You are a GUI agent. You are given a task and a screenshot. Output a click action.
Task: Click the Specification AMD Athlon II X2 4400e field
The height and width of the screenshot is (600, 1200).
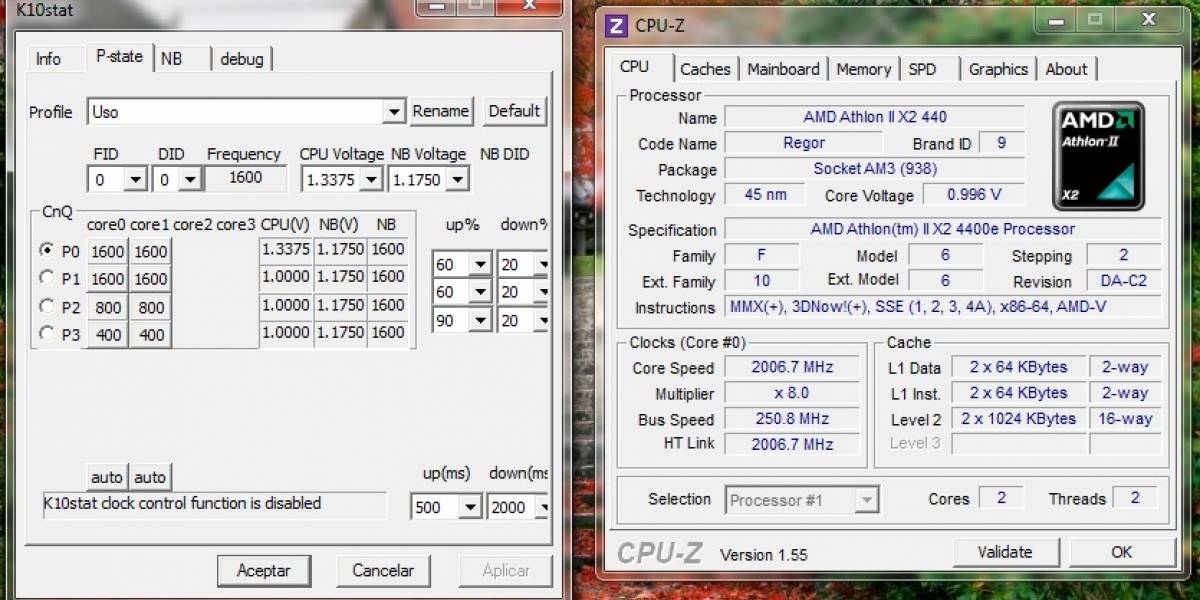click(943, 229)
